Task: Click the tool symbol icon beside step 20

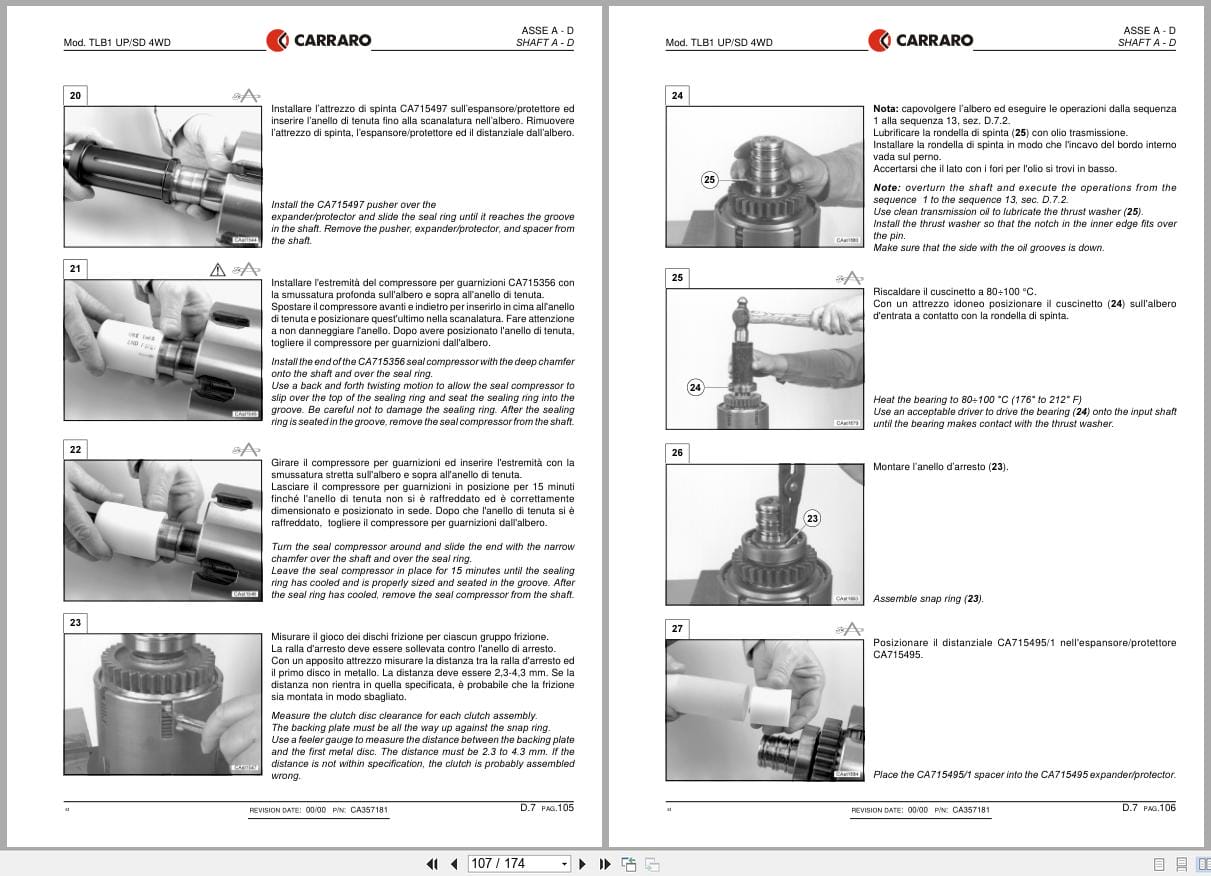Action: [x=245, y=96]
